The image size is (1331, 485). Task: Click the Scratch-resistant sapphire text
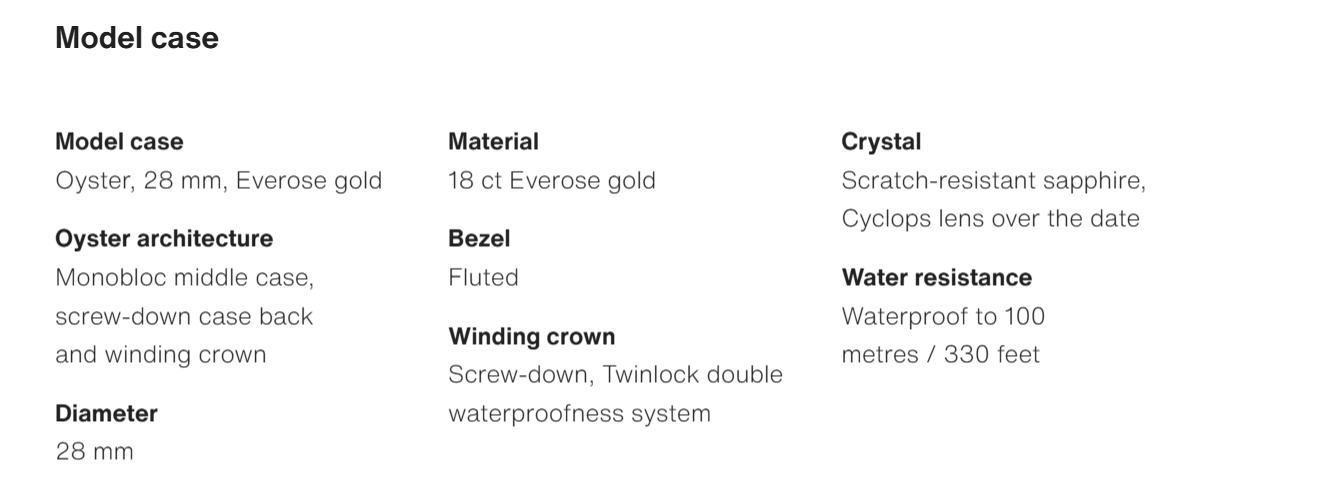(x=993, y=181)
